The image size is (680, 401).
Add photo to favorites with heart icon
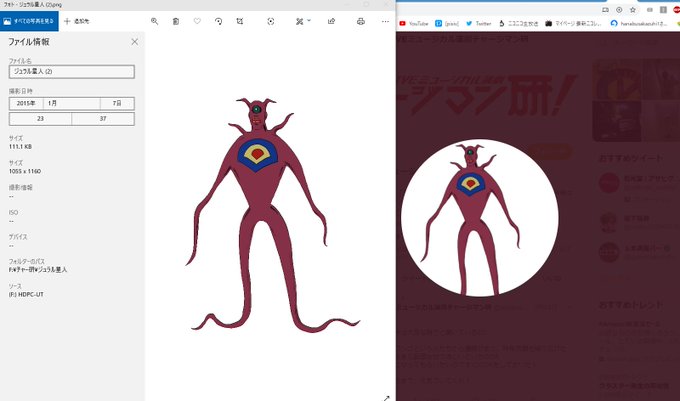(197, 21)
